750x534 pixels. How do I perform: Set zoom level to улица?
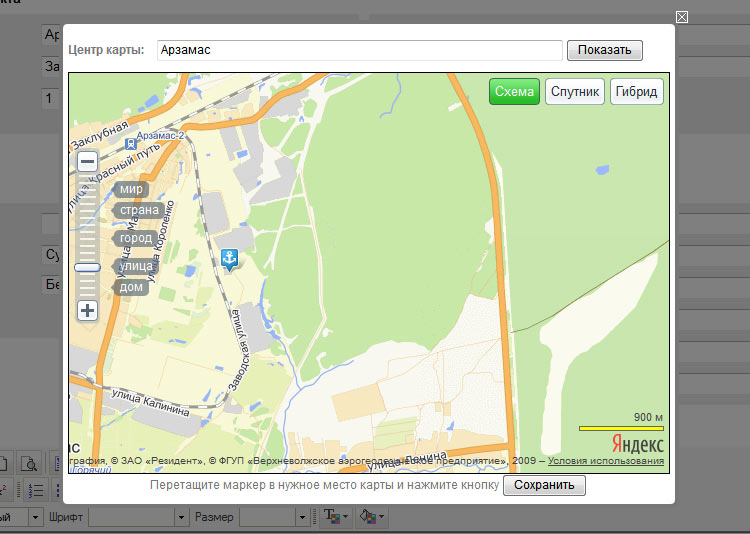(135, 266)
